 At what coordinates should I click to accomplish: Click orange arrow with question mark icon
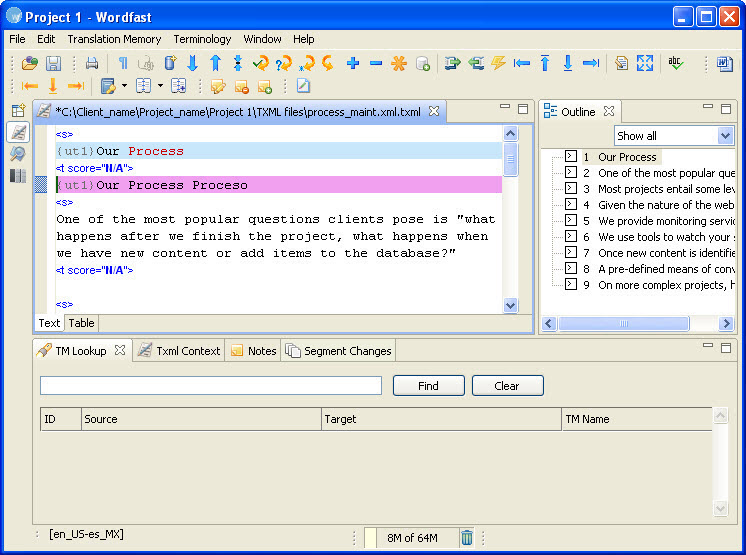[x=284, y=63]
